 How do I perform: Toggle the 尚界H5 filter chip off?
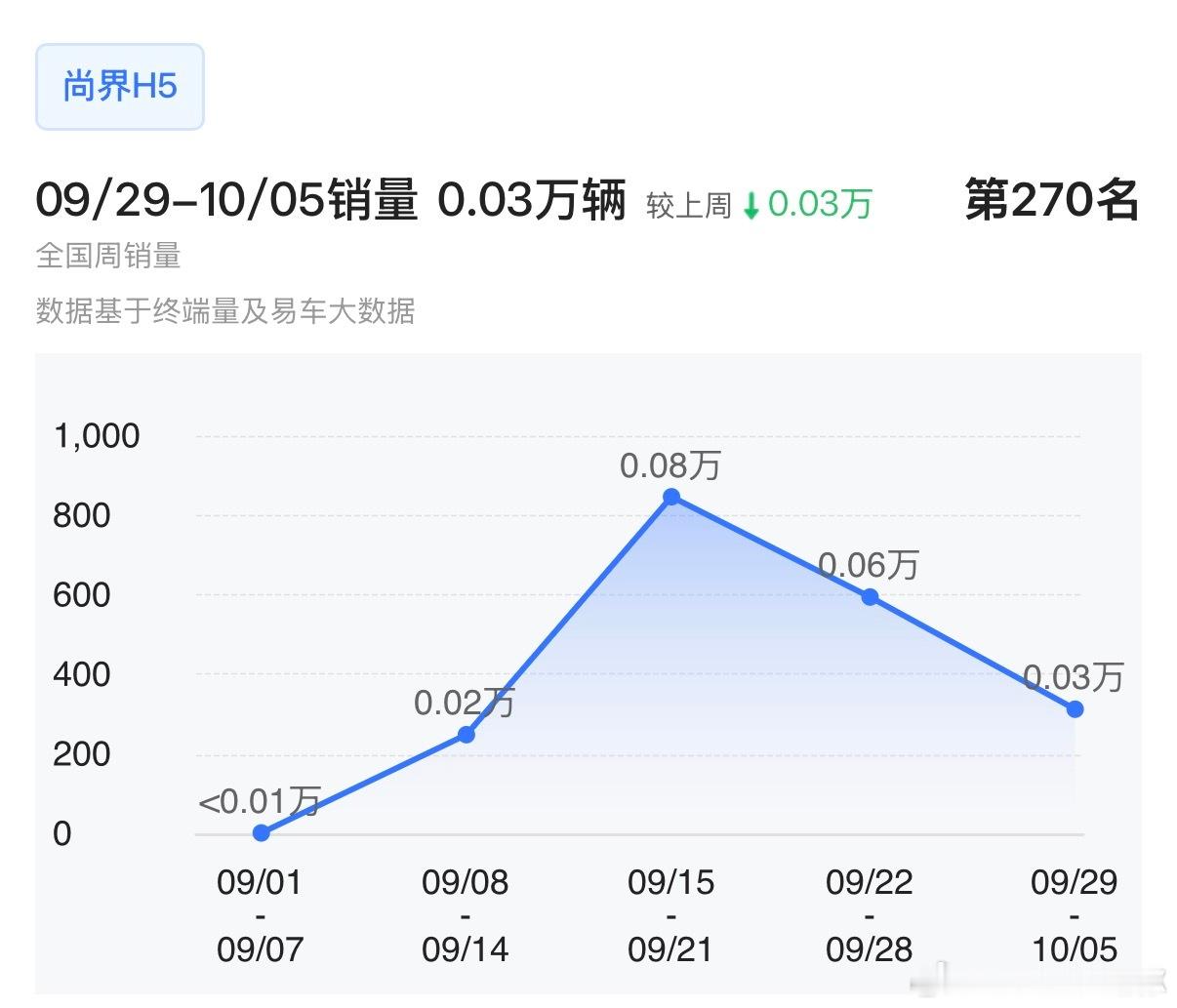(119, 86)
